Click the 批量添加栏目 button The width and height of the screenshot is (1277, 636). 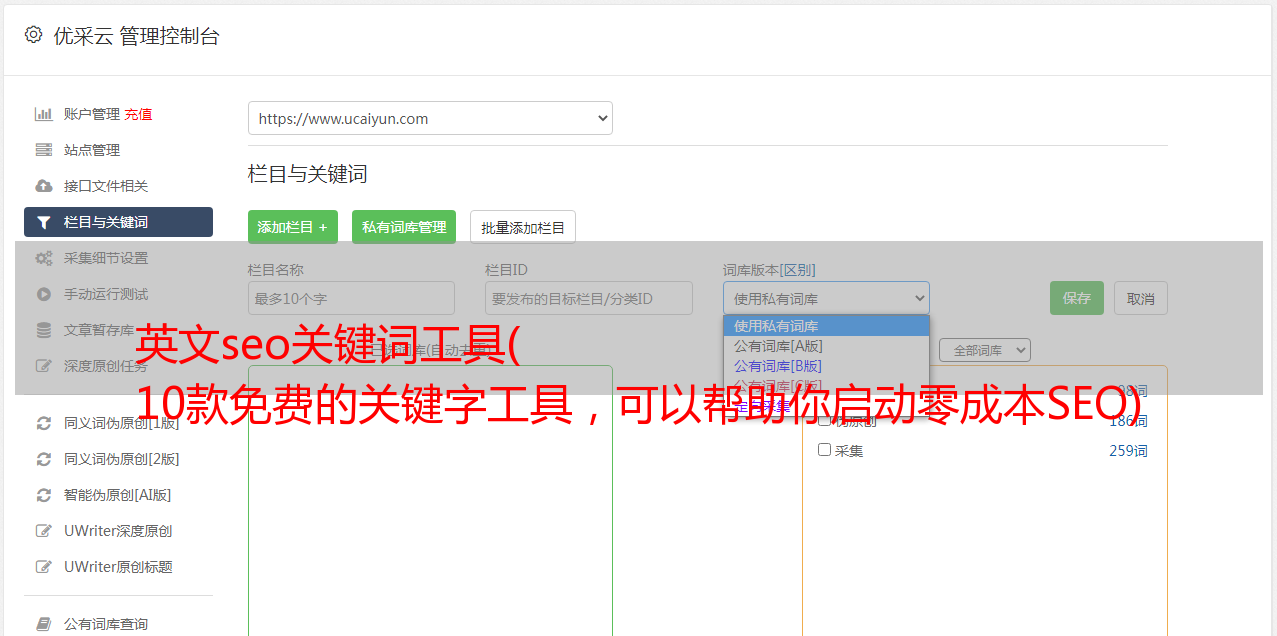click(x=523, y=227)
